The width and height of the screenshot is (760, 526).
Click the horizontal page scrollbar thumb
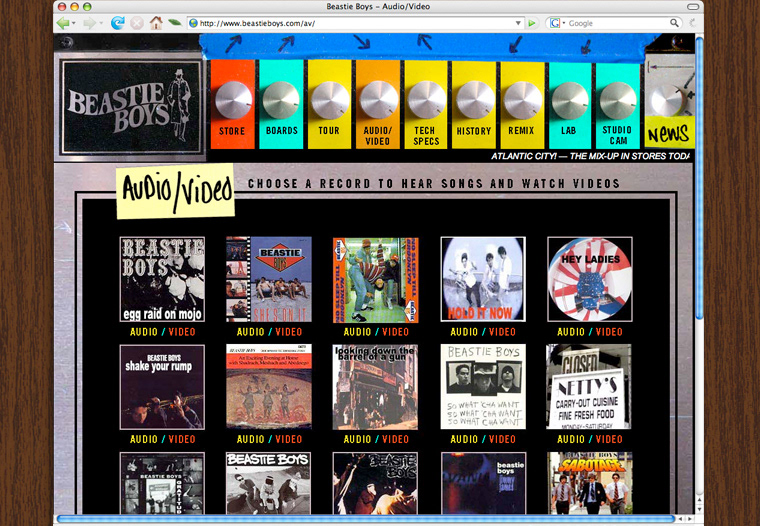point(366,519)
